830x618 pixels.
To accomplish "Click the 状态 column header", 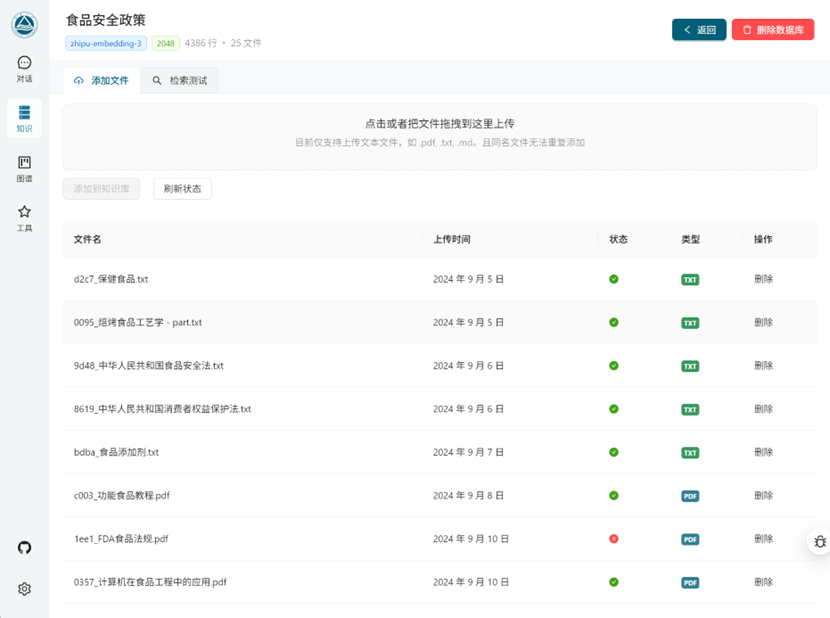I will click(x=618, y=239).
